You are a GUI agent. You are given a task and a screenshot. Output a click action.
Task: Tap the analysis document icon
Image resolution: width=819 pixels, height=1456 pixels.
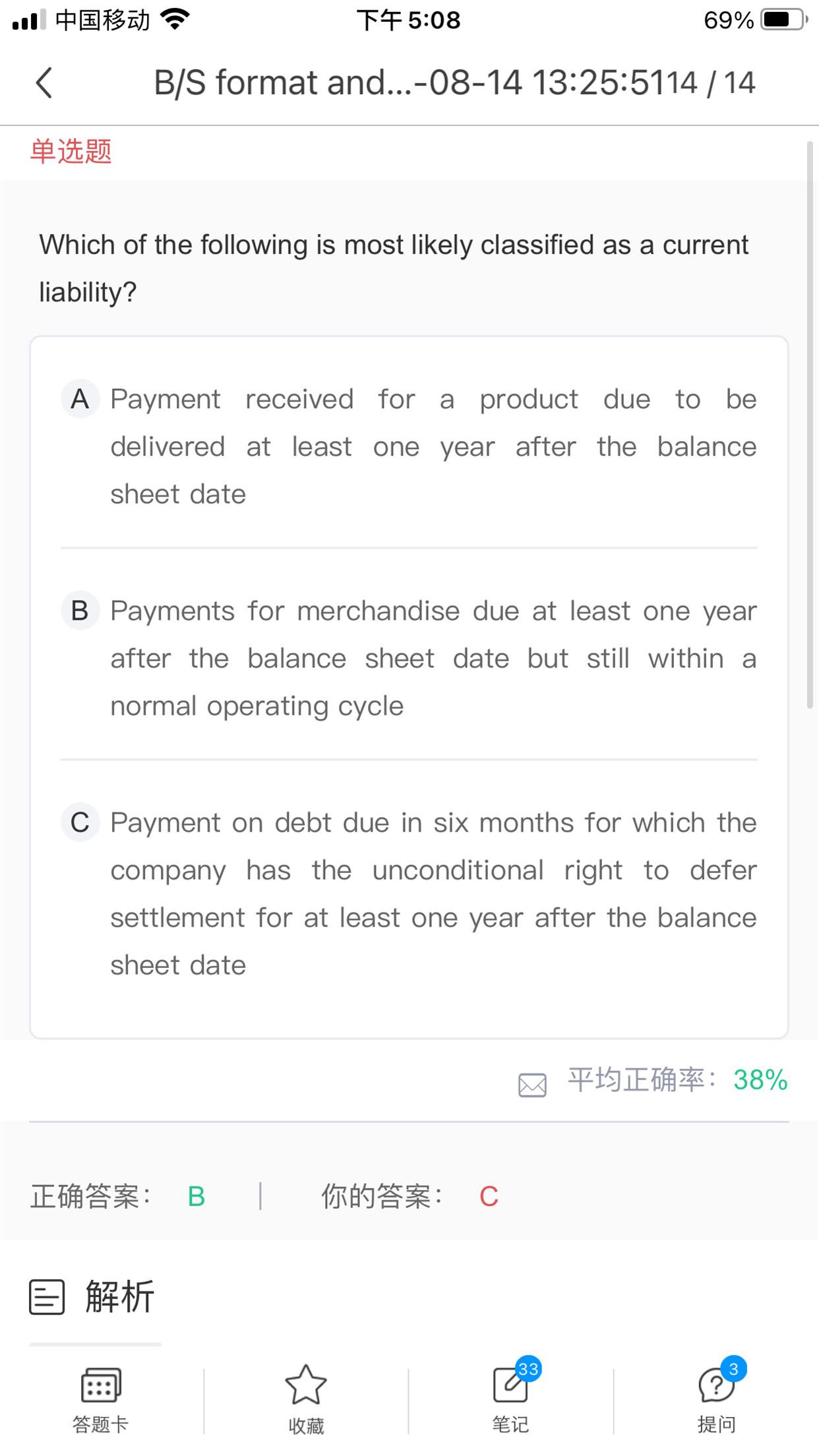pos(47,1297)
